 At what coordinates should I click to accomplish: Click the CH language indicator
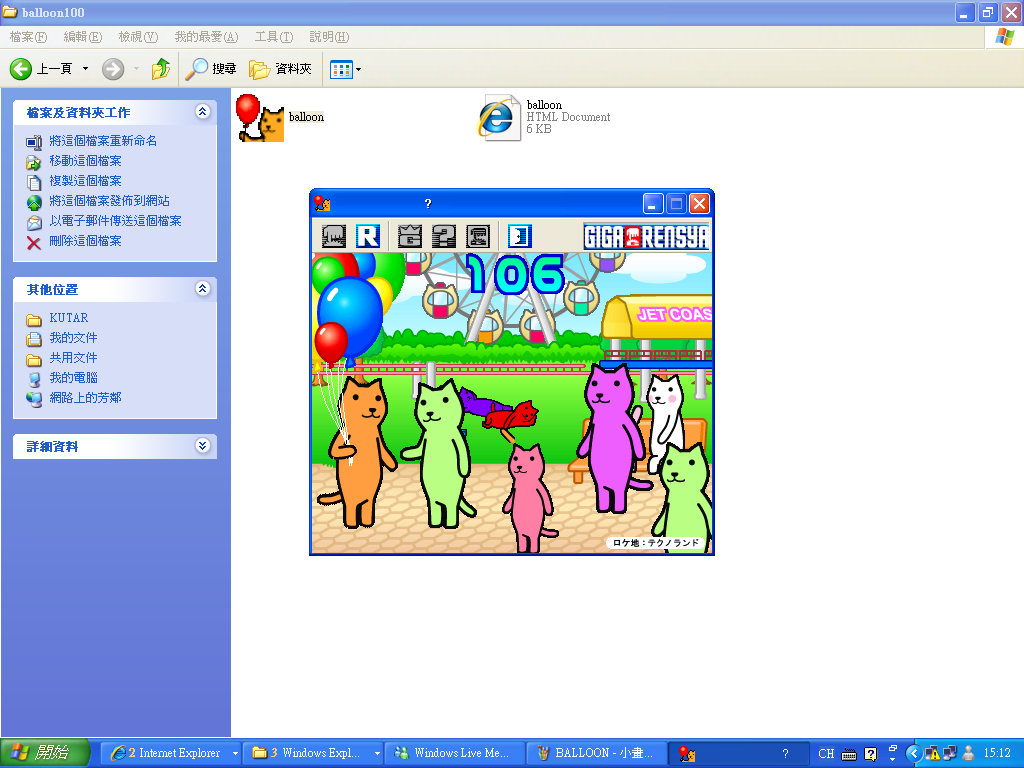(826, 754)
